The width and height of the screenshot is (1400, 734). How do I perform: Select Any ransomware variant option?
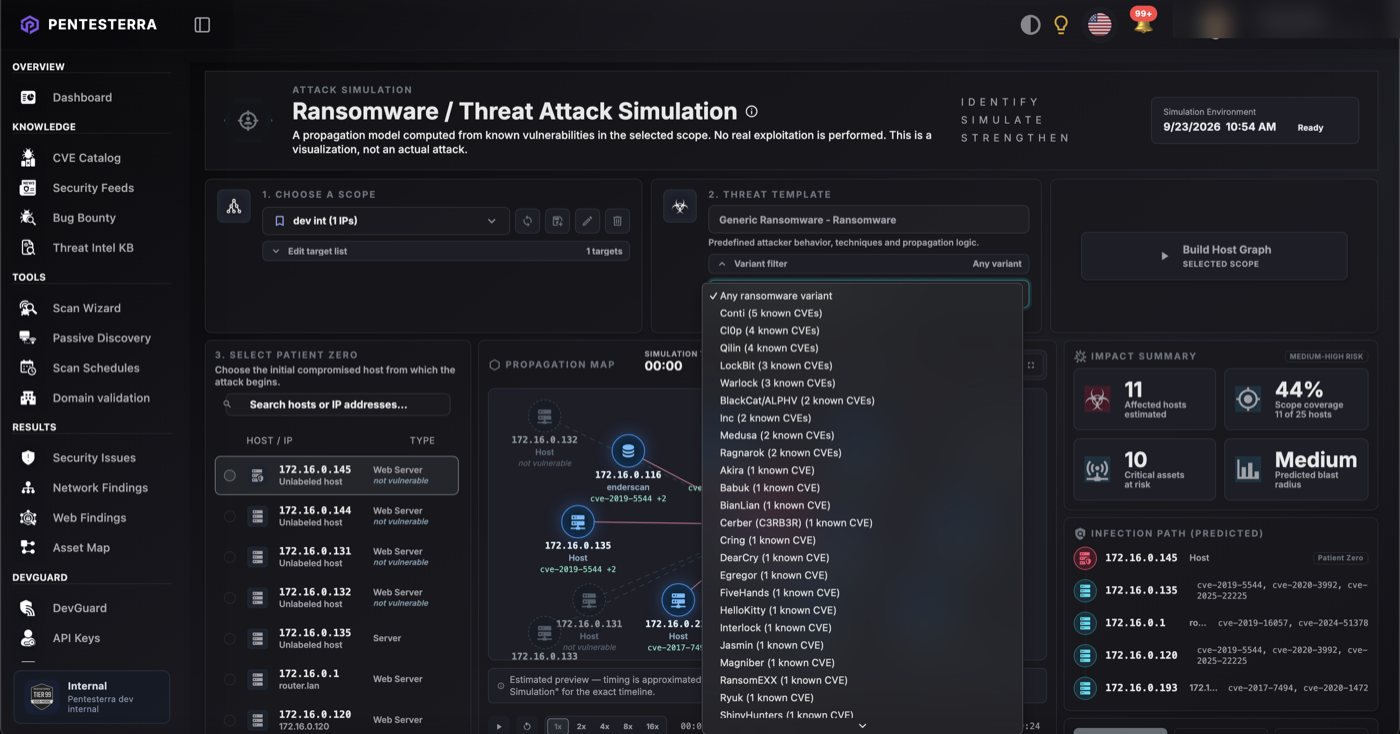coord(863,296)
